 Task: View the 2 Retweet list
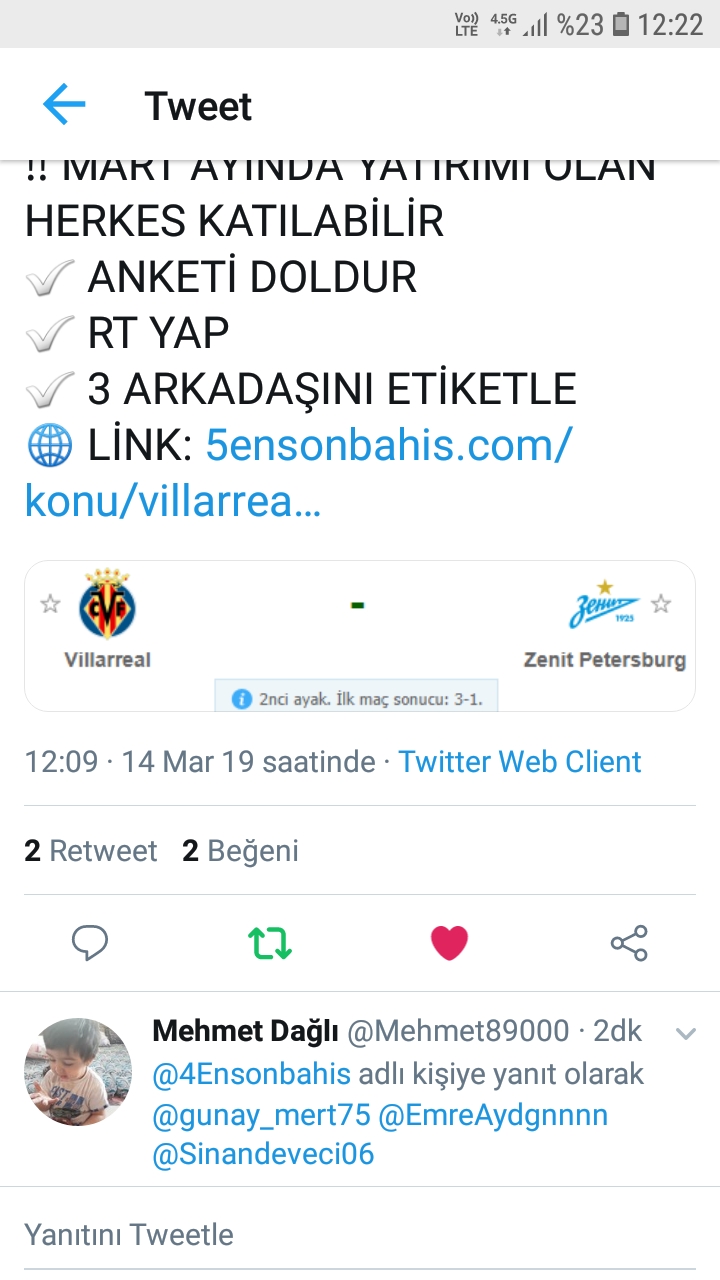(x=91, y=851)
